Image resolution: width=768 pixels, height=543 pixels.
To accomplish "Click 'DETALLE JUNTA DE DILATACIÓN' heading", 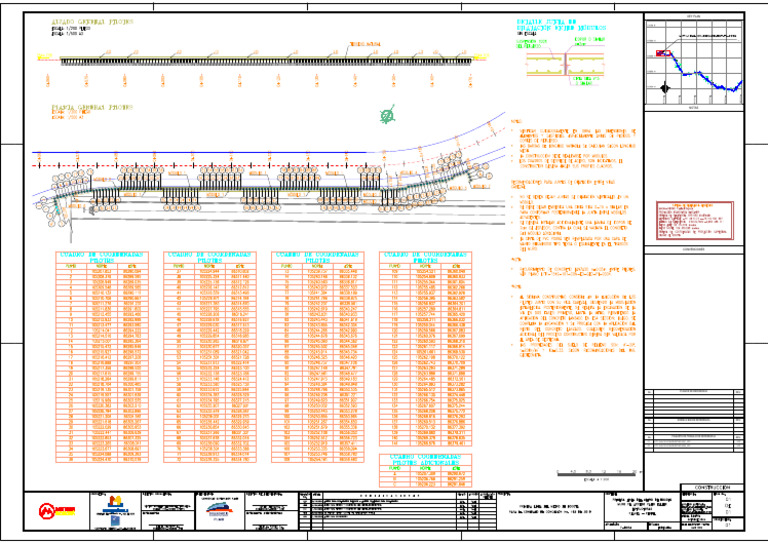I will tap(561, 25).
